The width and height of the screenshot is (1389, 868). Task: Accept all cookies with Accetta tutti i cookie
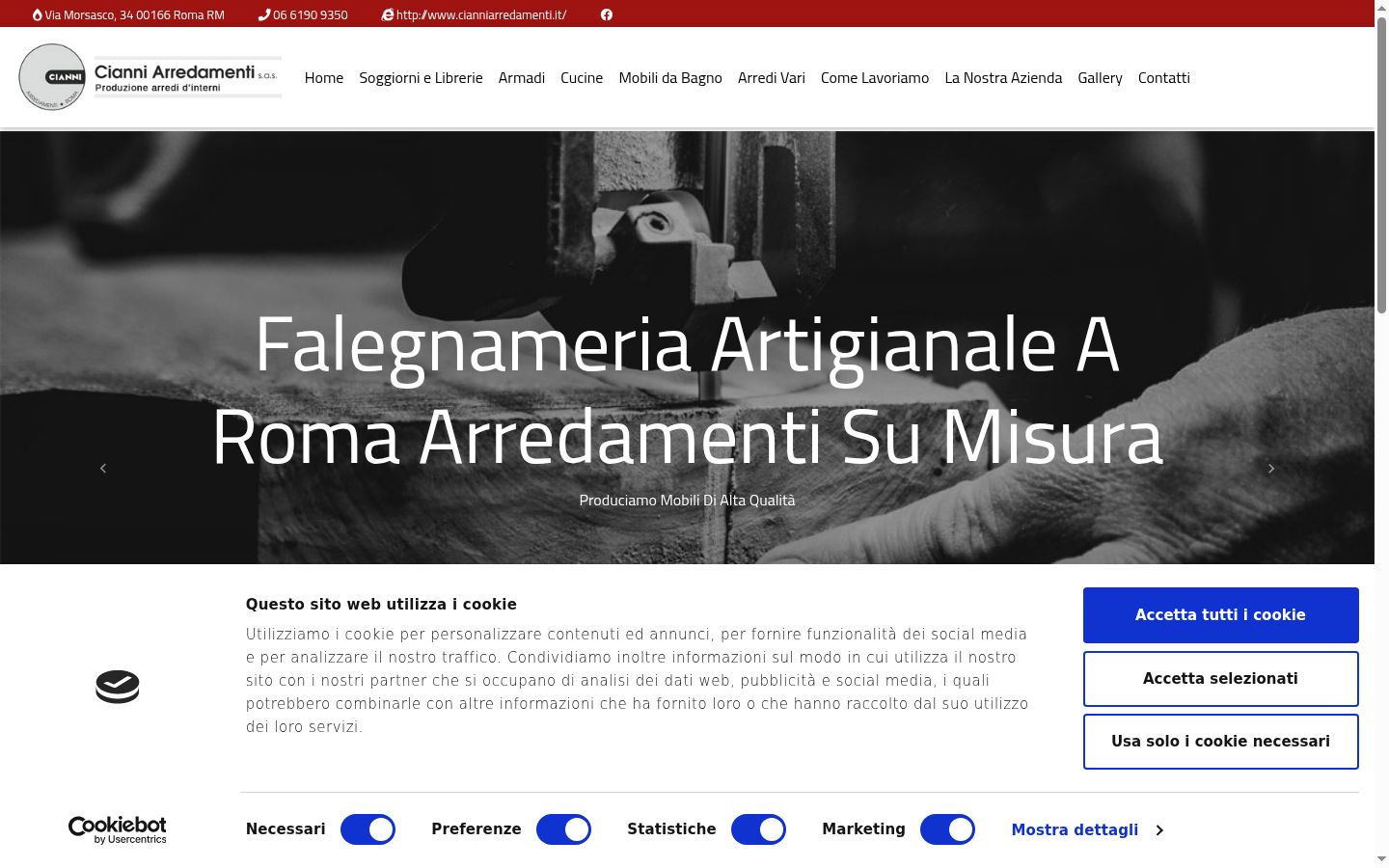click(x=1220, y=615)
